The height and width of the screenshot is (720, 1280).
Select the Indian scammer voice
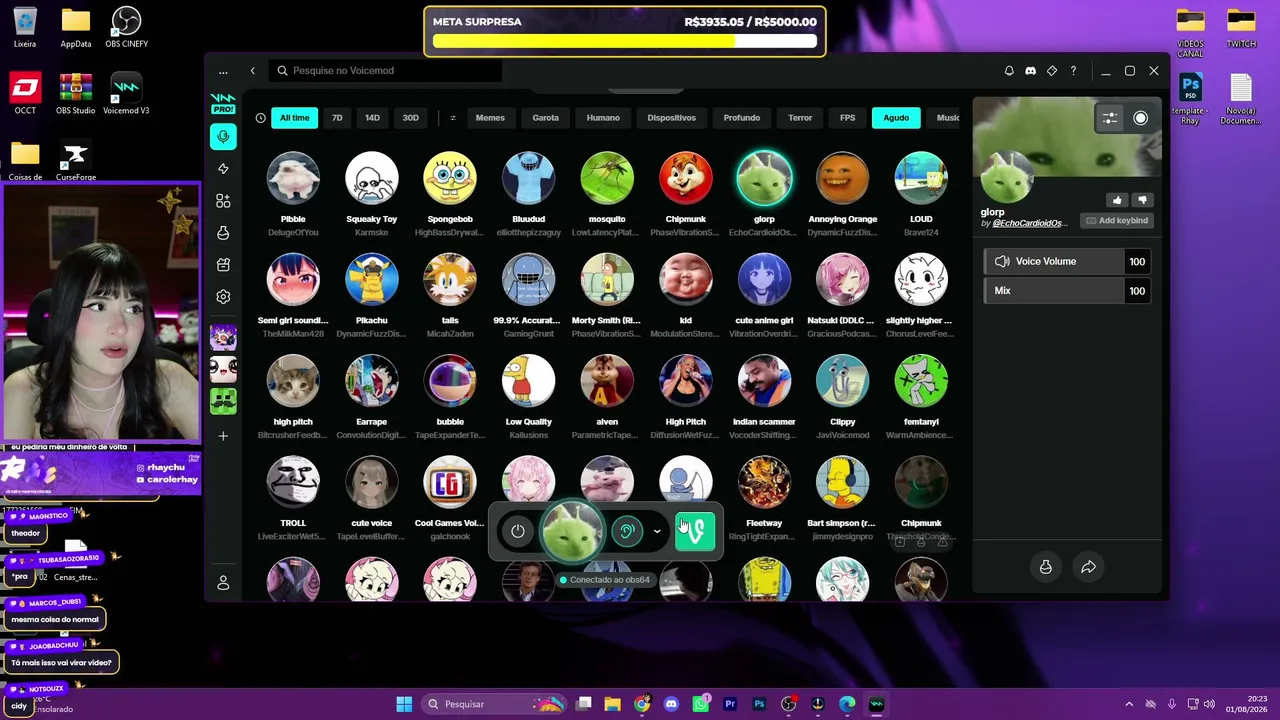[764, 381]
